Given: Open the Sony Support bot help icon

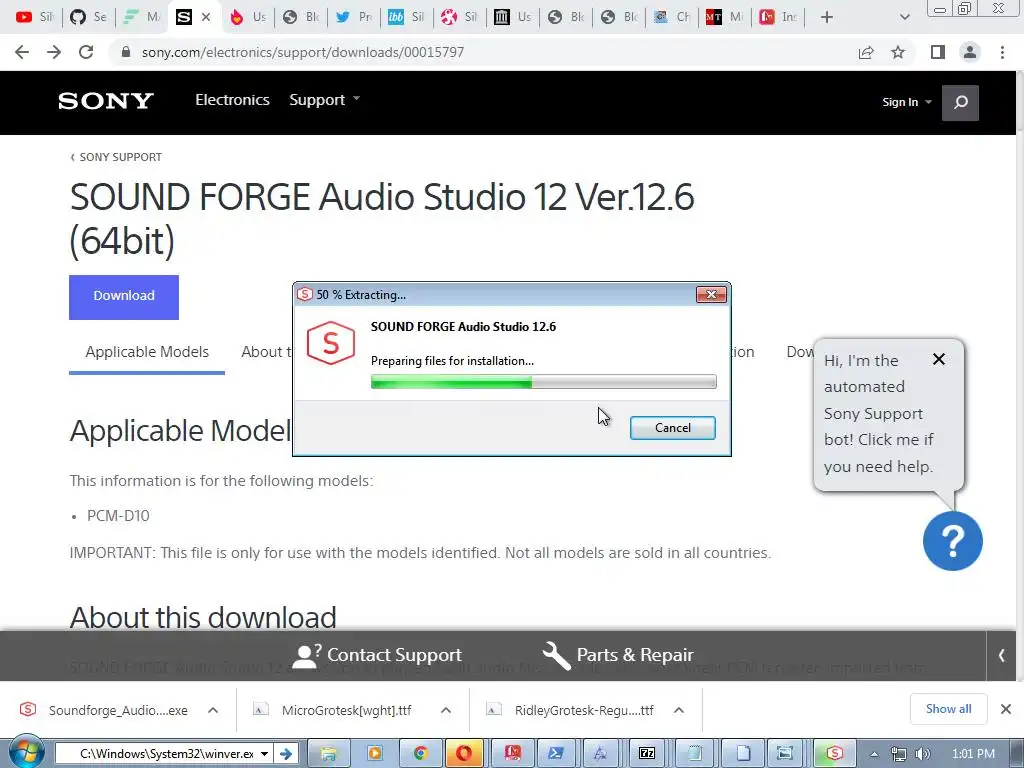Looking at the screenshot, I should (952, 541).
